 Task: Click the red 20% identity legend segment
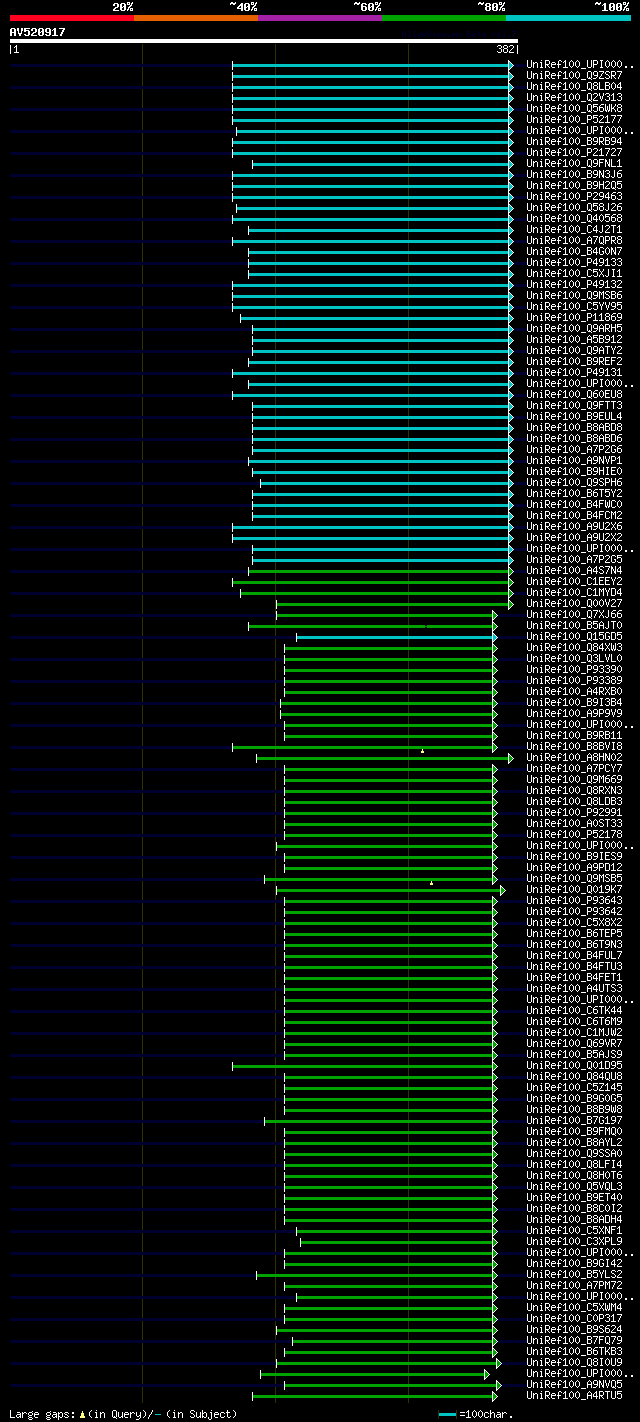[x=72, y=18]
